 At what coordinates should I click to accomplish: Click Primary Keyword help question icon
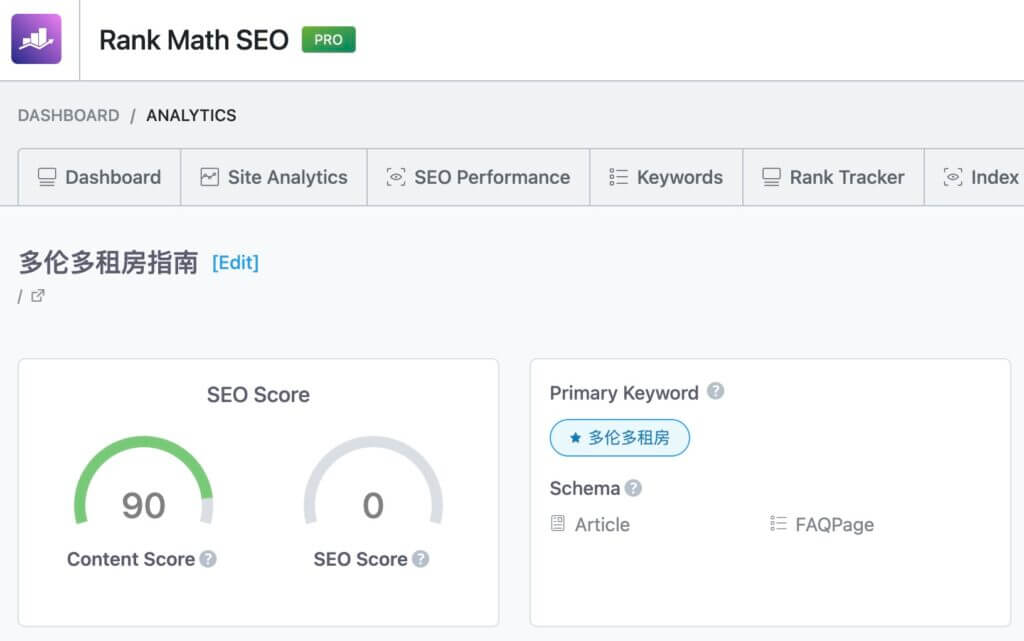716,391
